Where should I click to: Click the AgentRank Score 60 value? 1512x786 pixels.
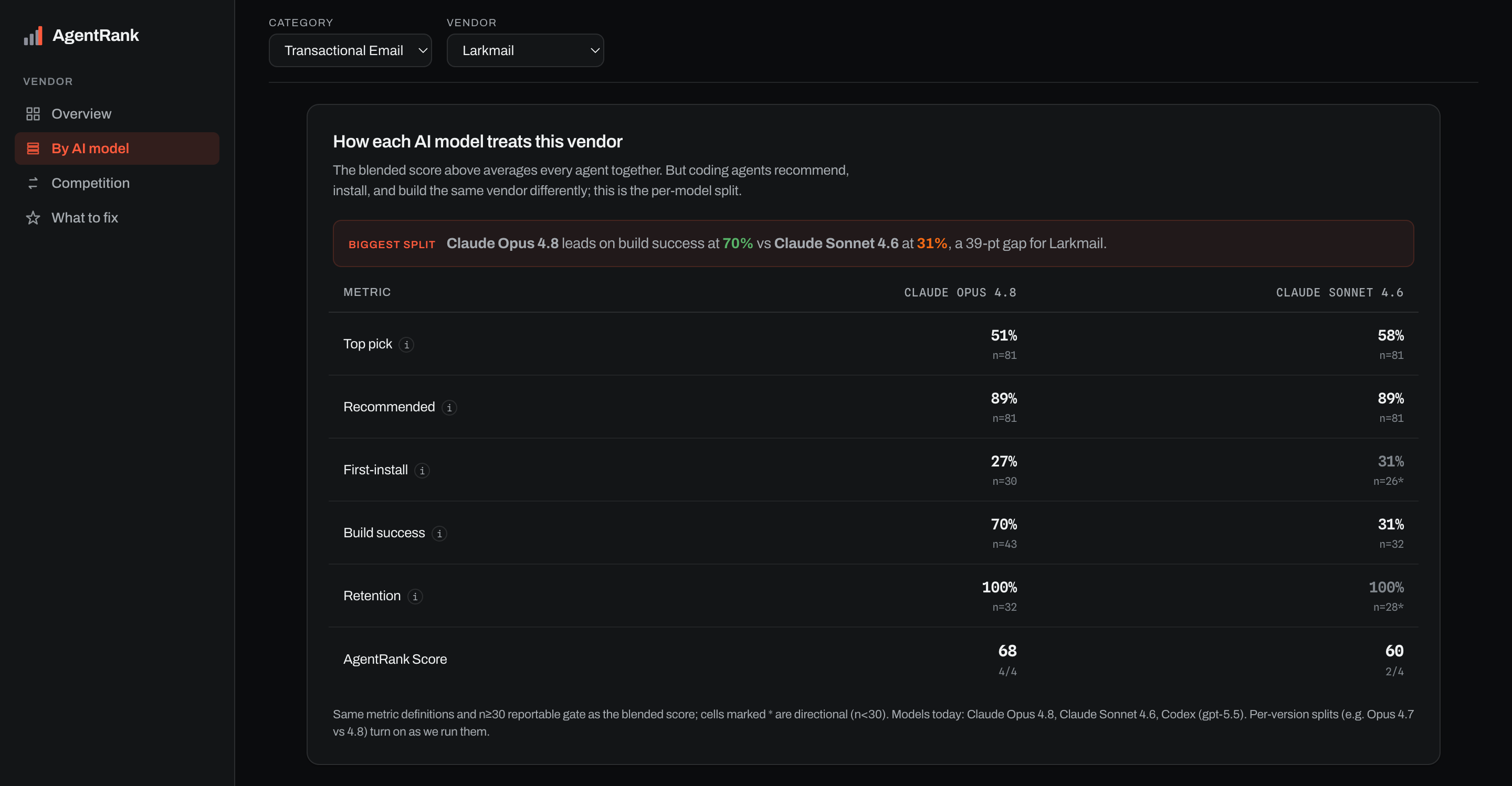pos(1394,651)
